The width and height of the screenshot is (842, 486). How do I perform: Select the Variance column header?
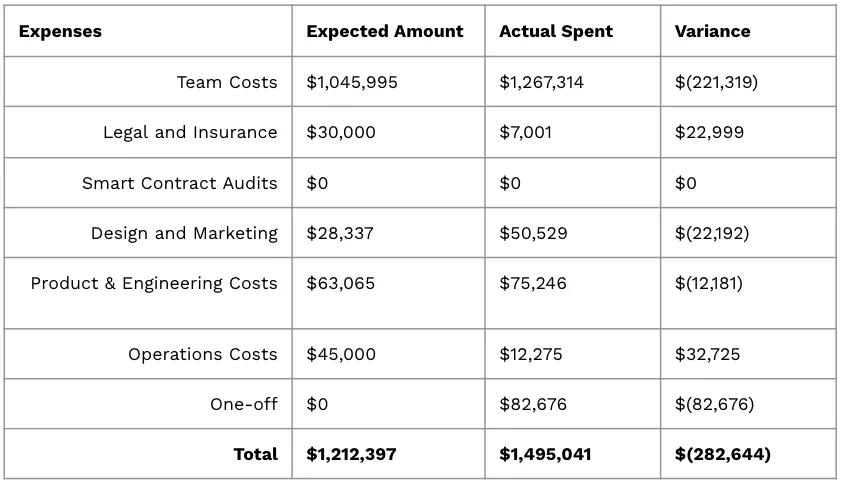712,32
